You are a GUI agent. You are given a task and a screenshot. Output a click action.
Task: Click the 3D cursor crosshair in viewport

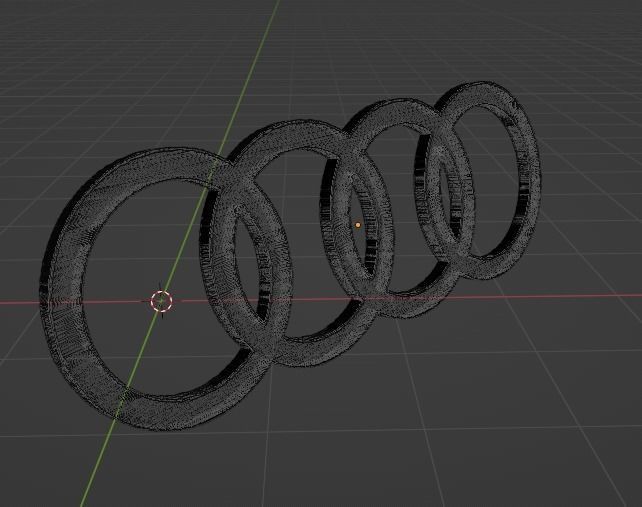click(161, 301)
